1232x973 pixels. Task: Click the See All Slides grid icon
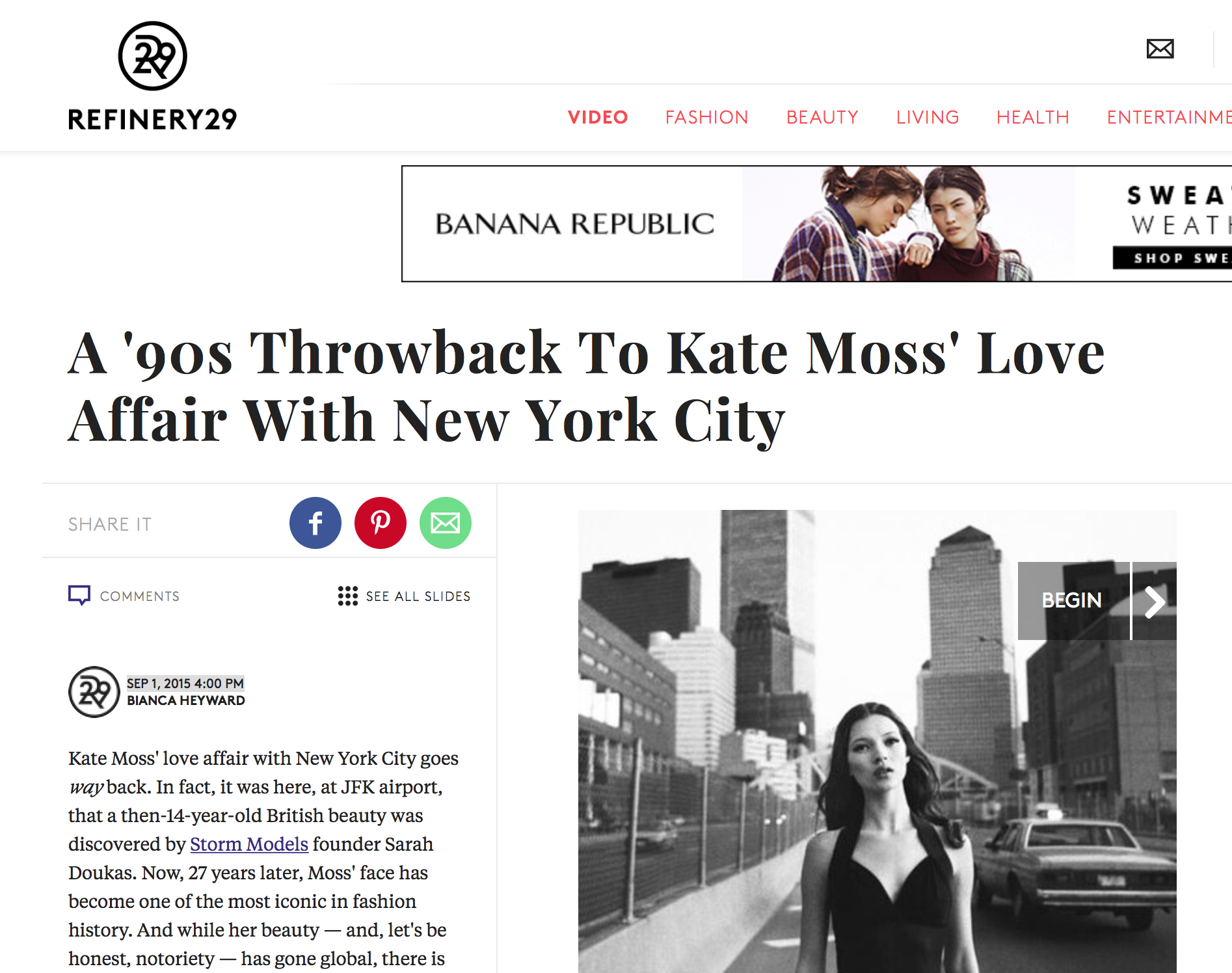point(348,596)
